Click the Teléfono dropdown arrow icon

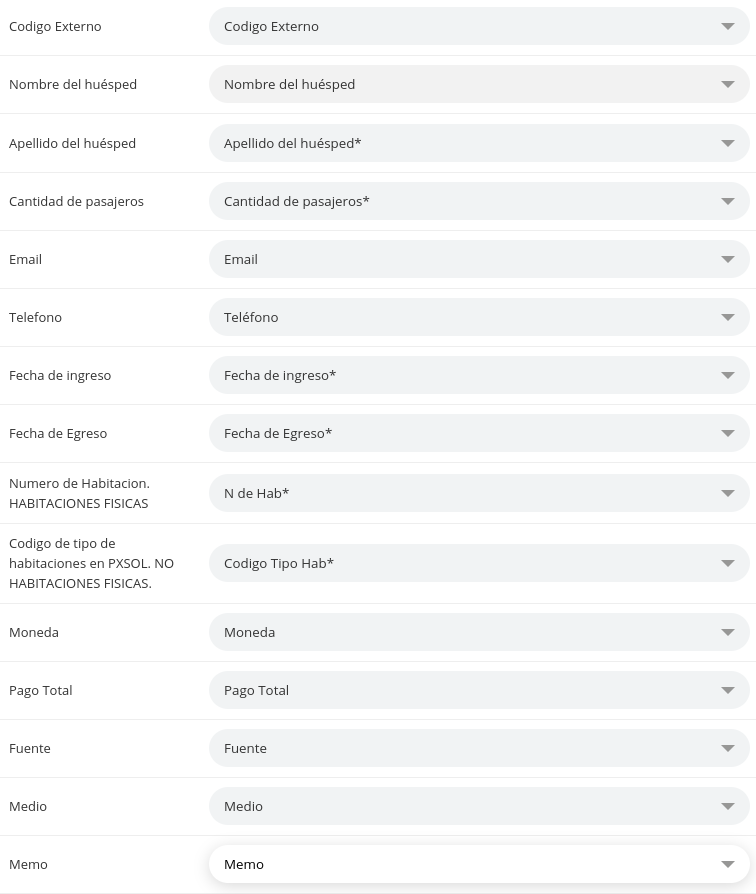[x=728, y=317]
